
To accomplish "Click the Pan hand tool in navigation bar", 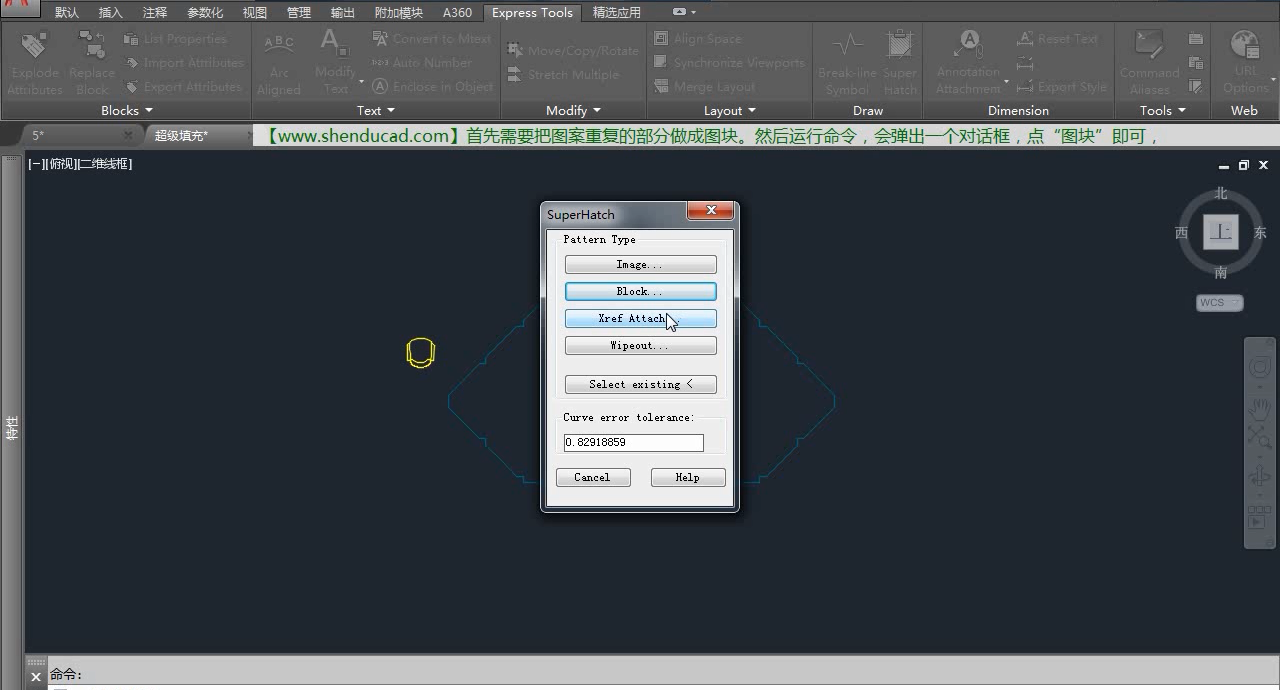I will [1259, 409].
